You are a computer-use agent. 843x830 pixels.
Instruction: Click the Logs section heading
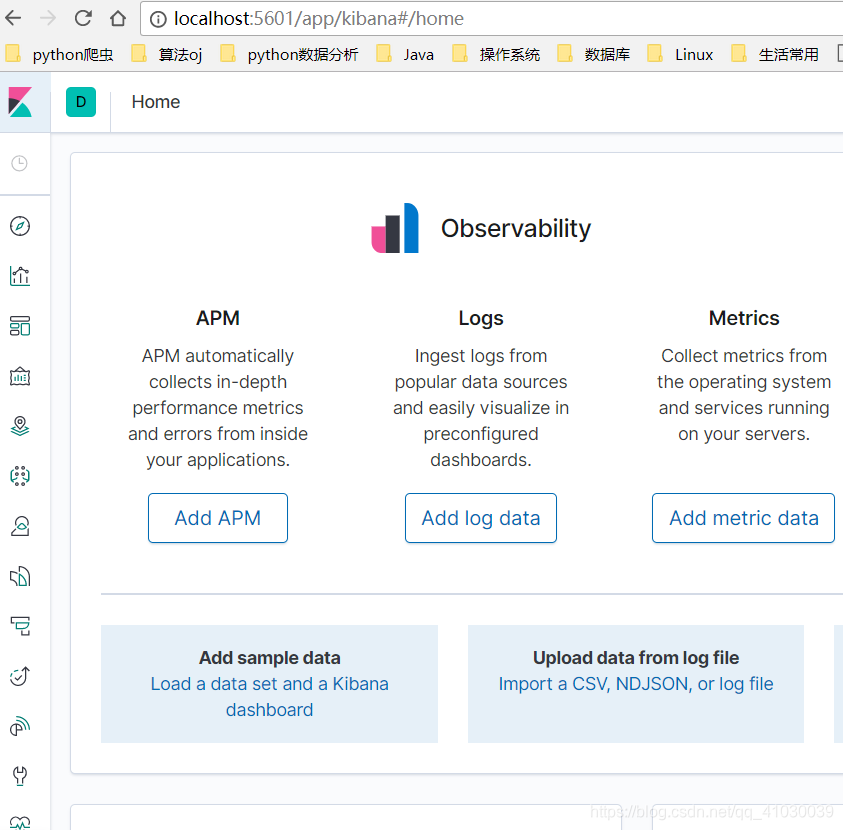pos(481,318)
